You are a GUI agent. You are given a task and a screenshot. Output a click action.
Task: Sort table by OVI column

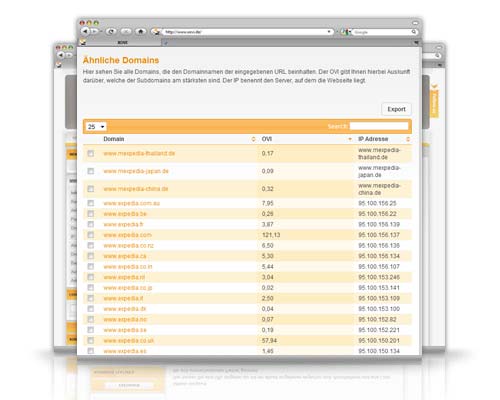267,139
